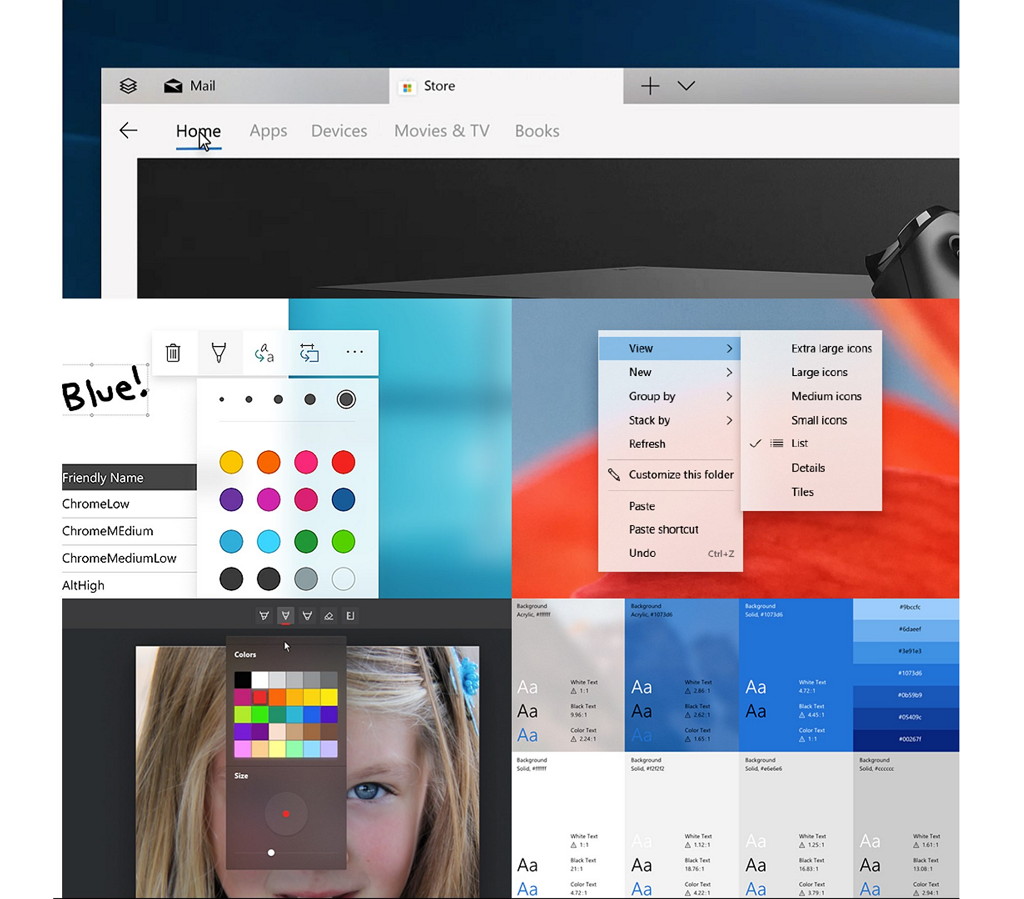Choose Undo in the context menu
This screenshot has width=1024, height=899.
tap(670, 553)
